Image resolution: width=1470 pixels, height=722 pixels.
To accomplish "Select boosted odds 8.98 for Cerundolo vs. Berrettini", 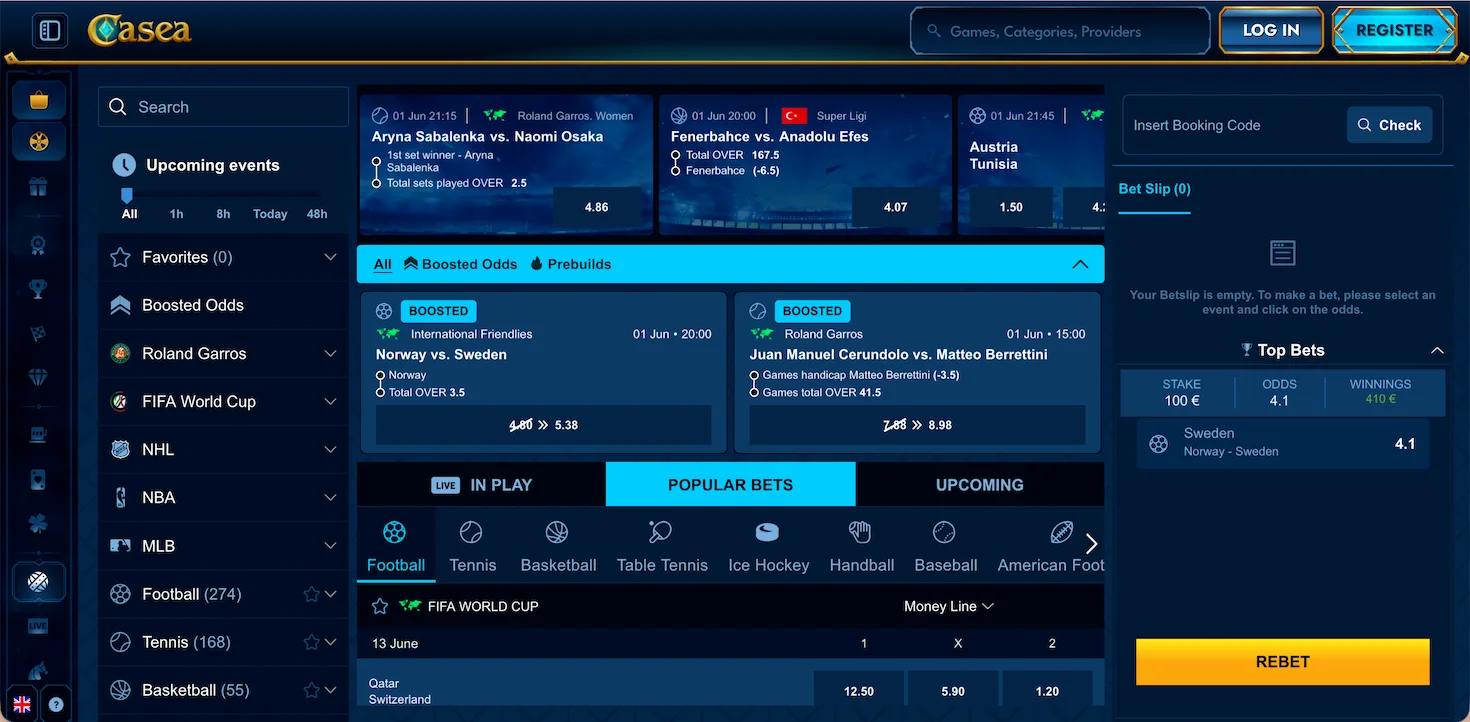I will click(x=917, y=425).
